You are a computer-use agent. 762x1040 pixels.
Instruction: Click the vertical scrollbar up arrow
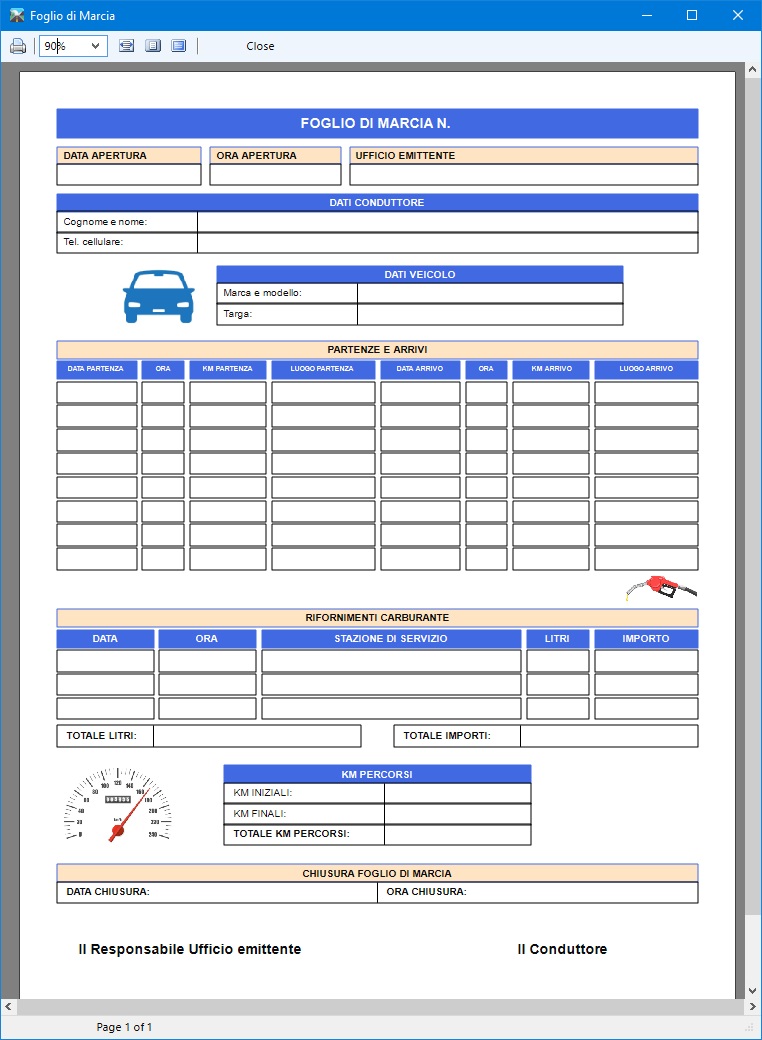point(752,69)
